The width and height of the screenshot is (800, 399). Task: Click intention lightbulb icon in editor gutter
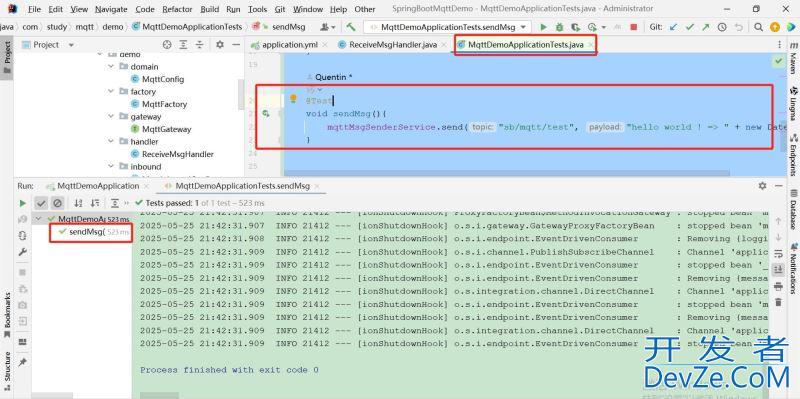point(293,98)
